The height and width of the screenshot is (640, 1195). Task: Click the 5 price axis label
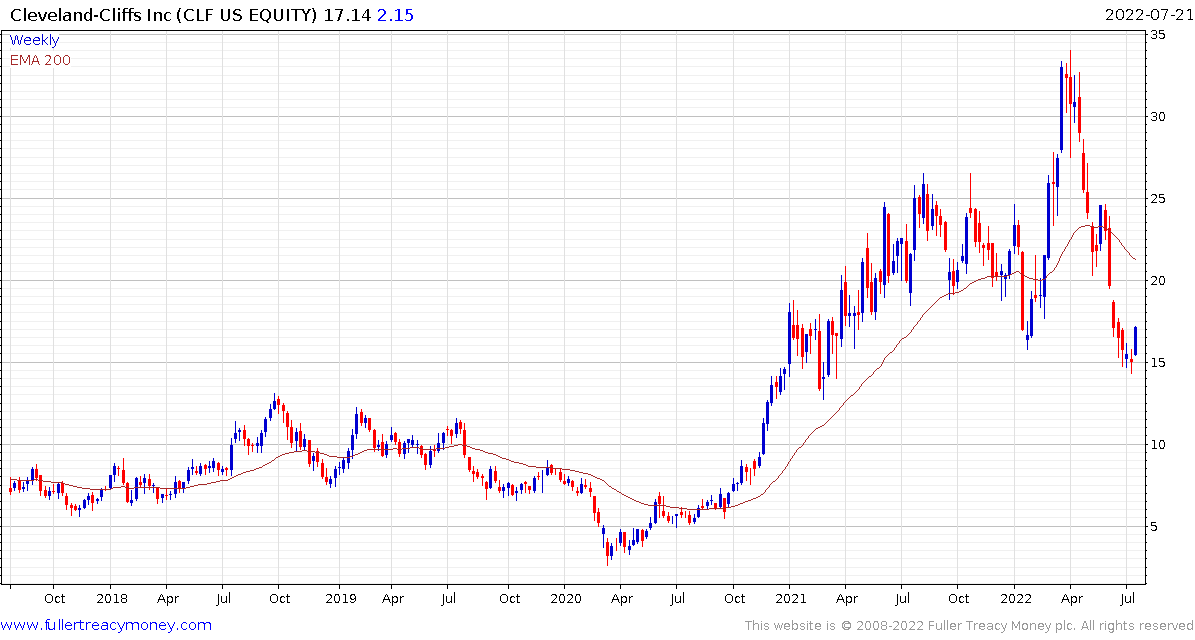click(x=1155, y=526)
